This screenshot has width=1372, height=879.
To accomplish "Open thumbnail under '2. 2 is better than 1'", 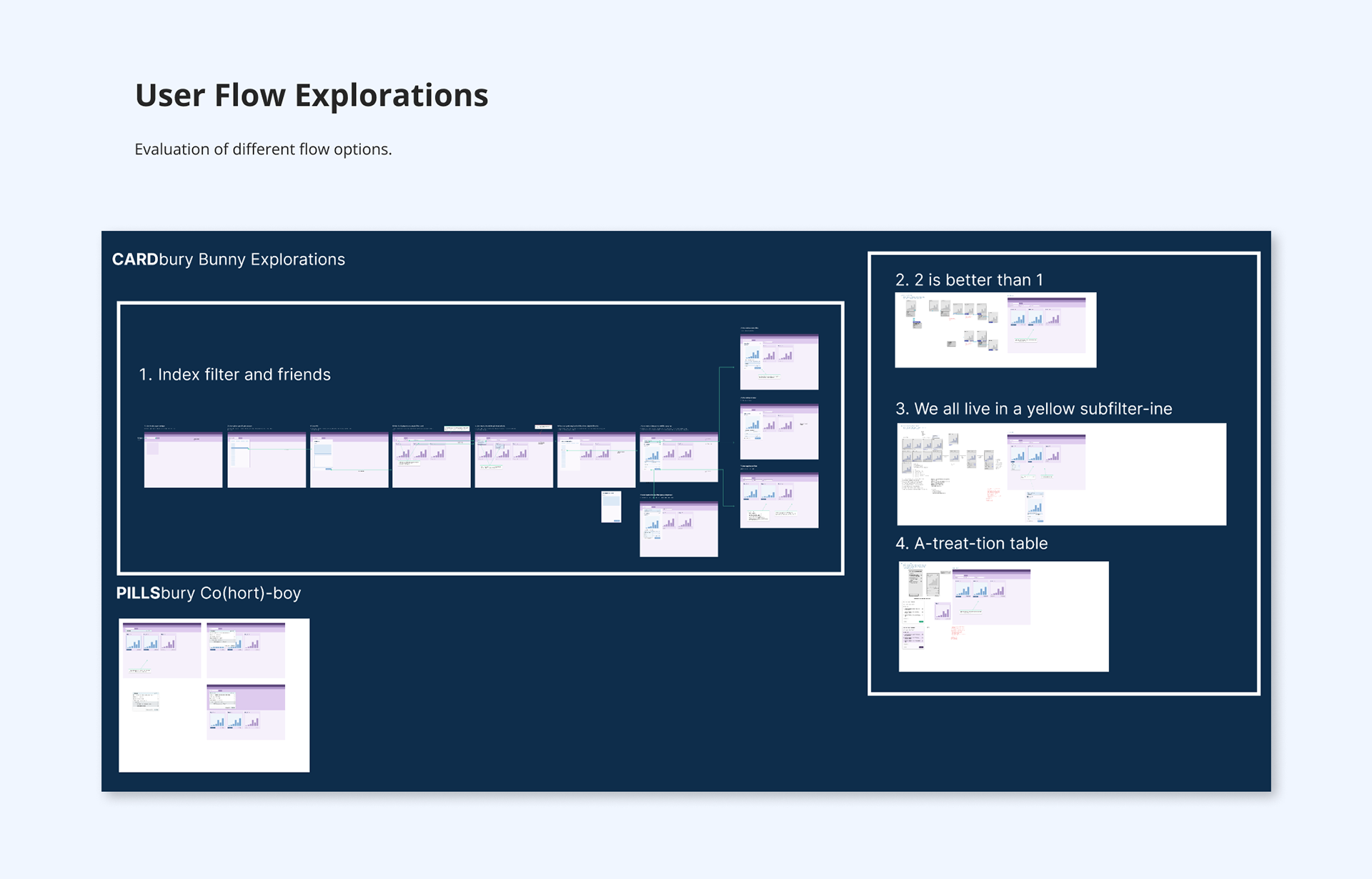I will point(995,330).
